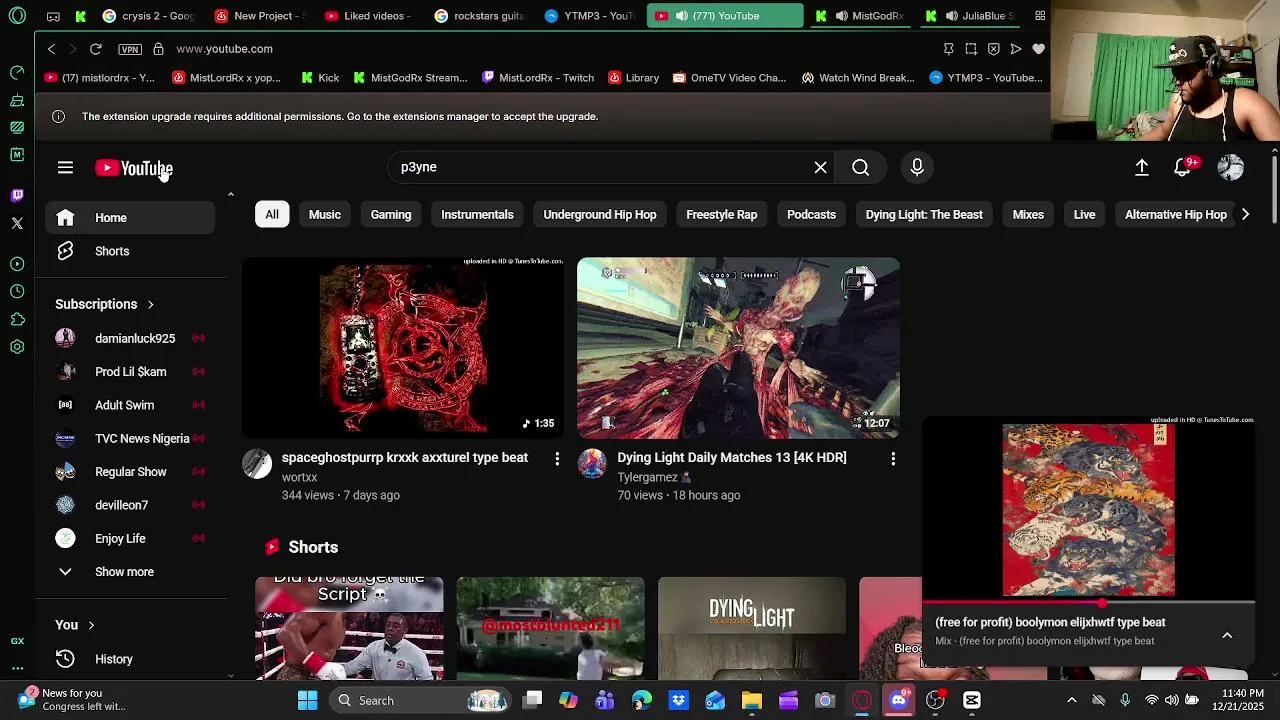1280x720 pixels.
Task: Show hidden system tray icons chevron
Action: tap(1072, 700)
